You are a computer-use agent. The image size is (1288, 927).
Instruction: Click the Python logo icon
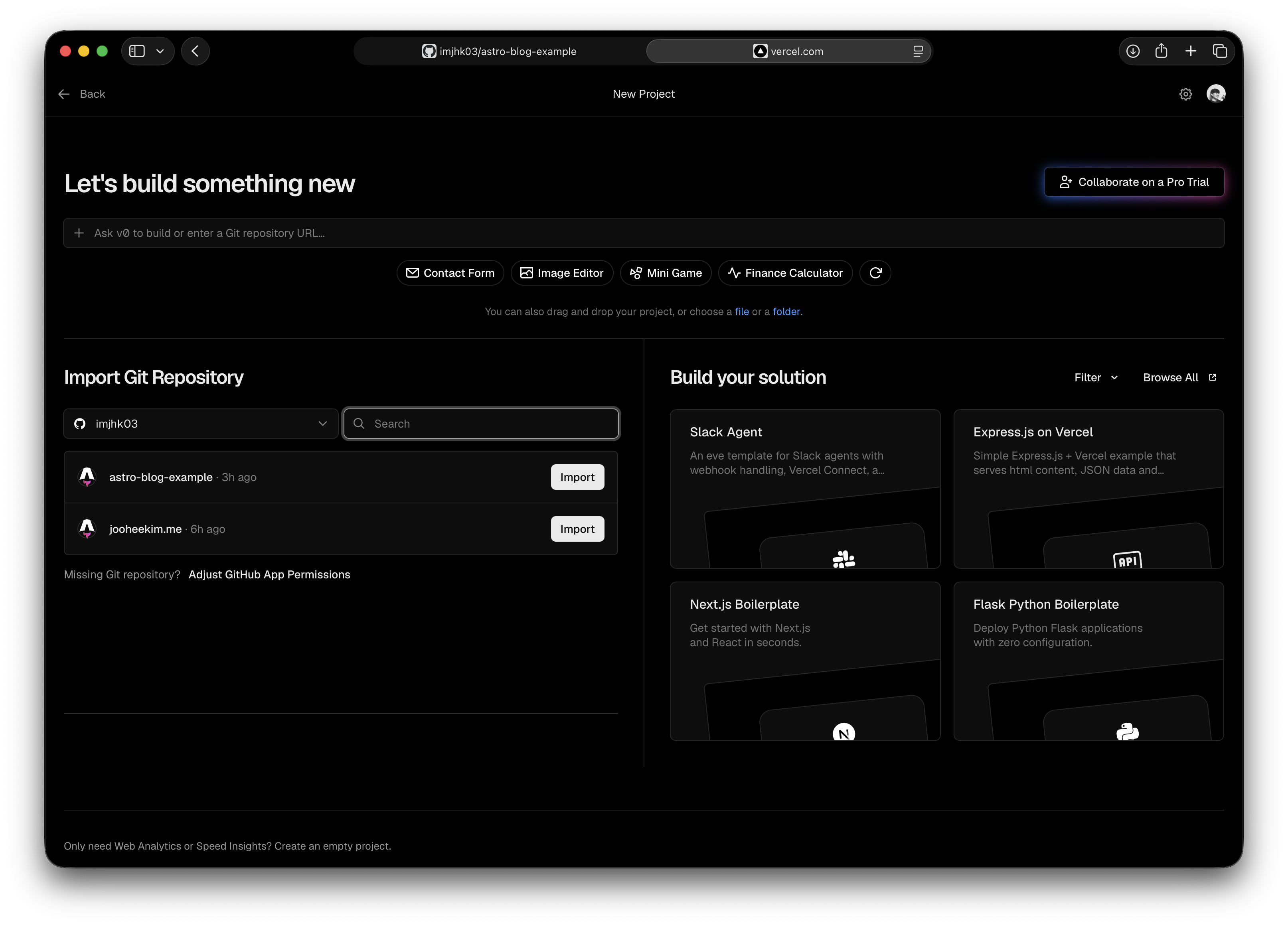point(1127,732)
